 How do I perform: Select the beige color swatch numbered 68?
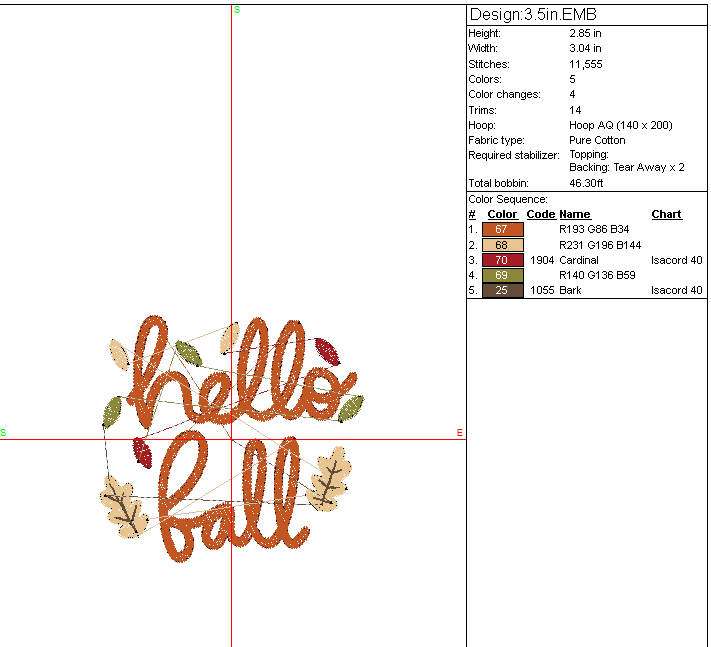(x=502, y=244)
